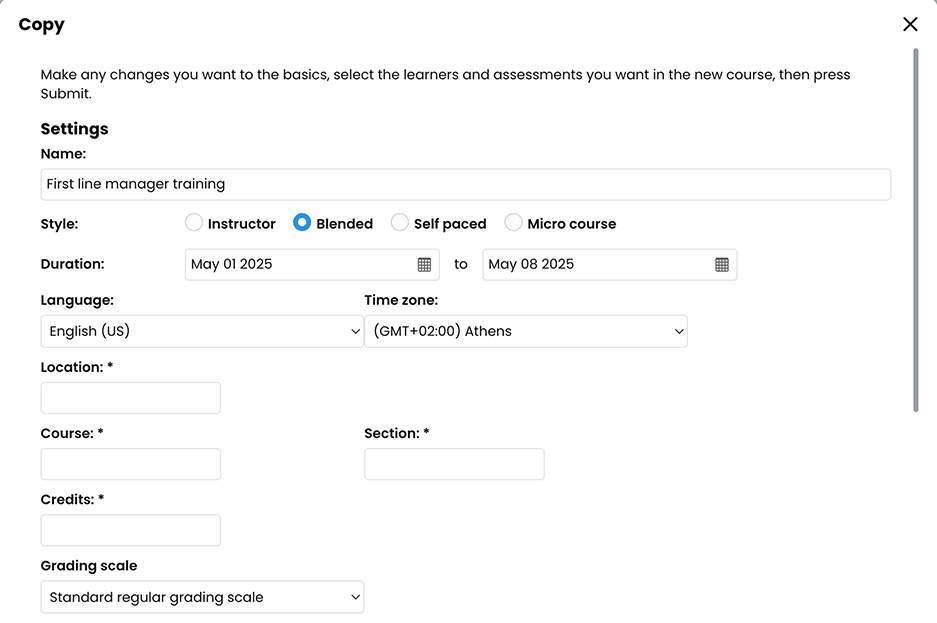Click the dialog's vertical scrollbar
Image resolution: width=937 pixels, height=623 pixels.
click(916, 230)
